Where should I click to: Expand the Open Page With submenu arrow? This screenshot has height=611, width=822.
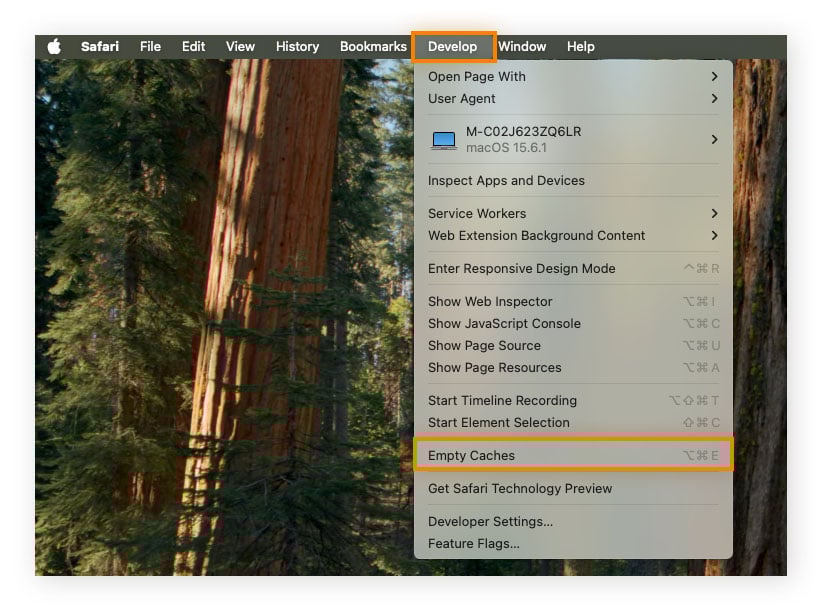(x=714, y=76)
